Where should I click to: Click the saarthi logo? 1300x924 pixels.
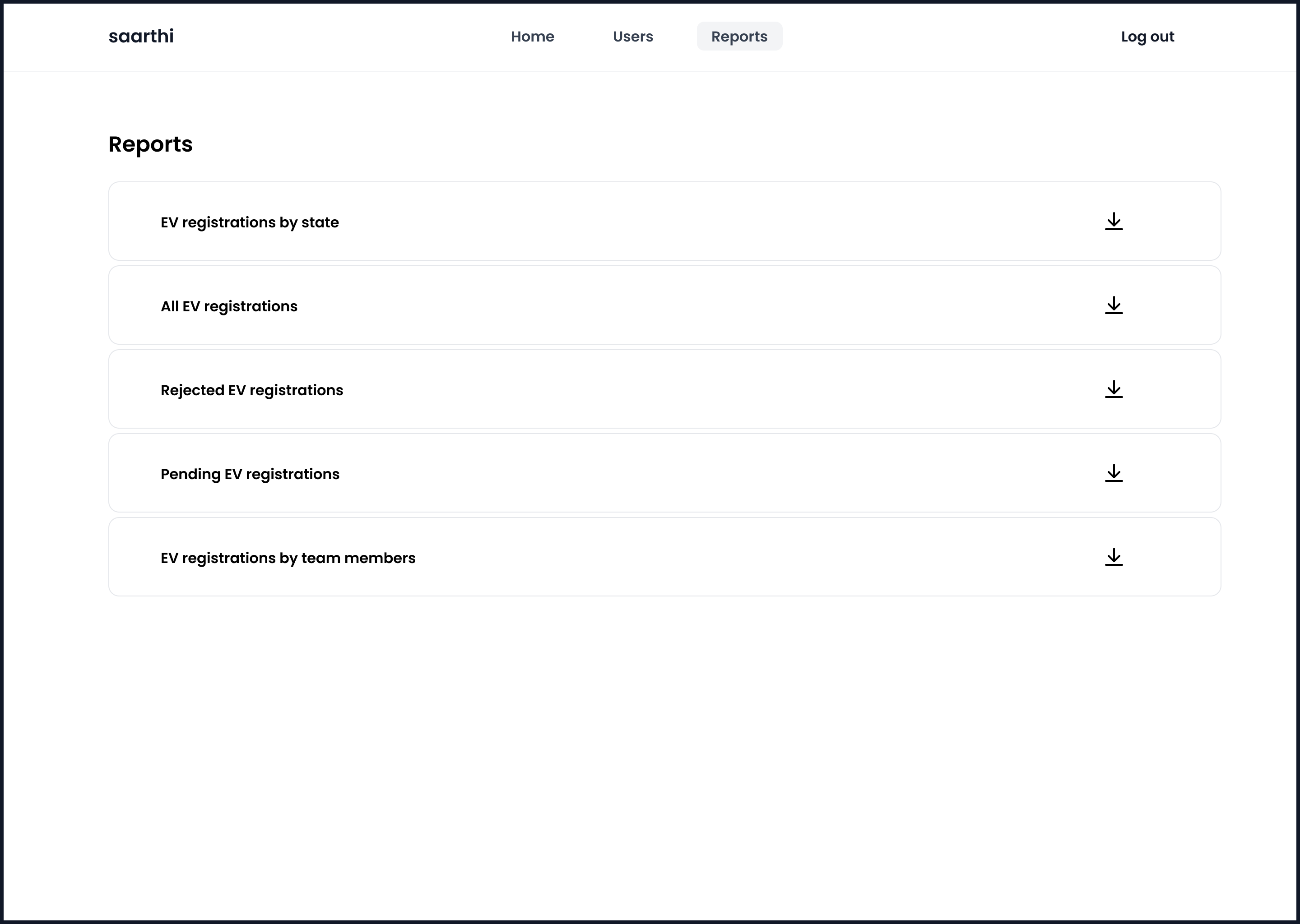(141, 37)
